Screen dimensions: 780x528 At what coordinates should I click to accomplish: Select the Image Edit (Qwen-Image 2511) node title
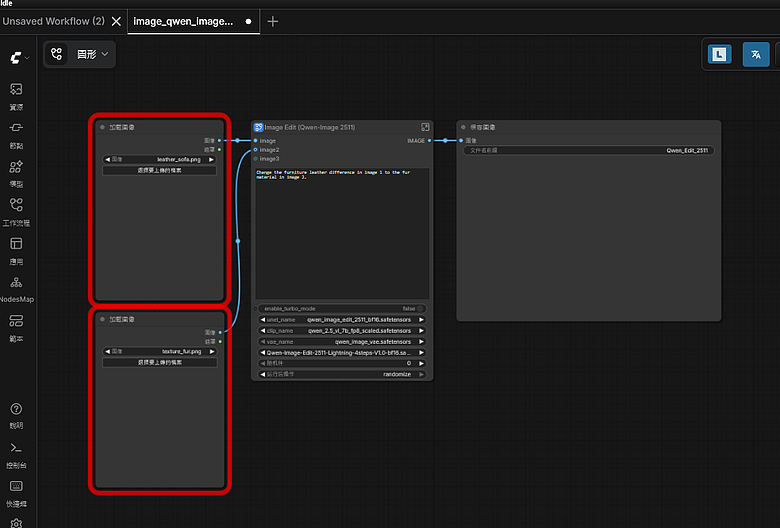point(310,127)
